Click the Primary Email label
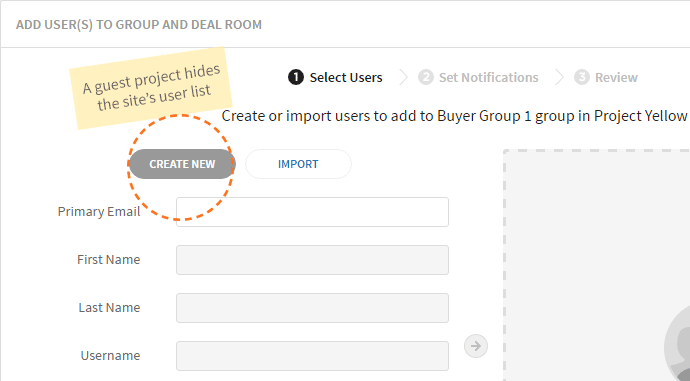 coord(99,212)
